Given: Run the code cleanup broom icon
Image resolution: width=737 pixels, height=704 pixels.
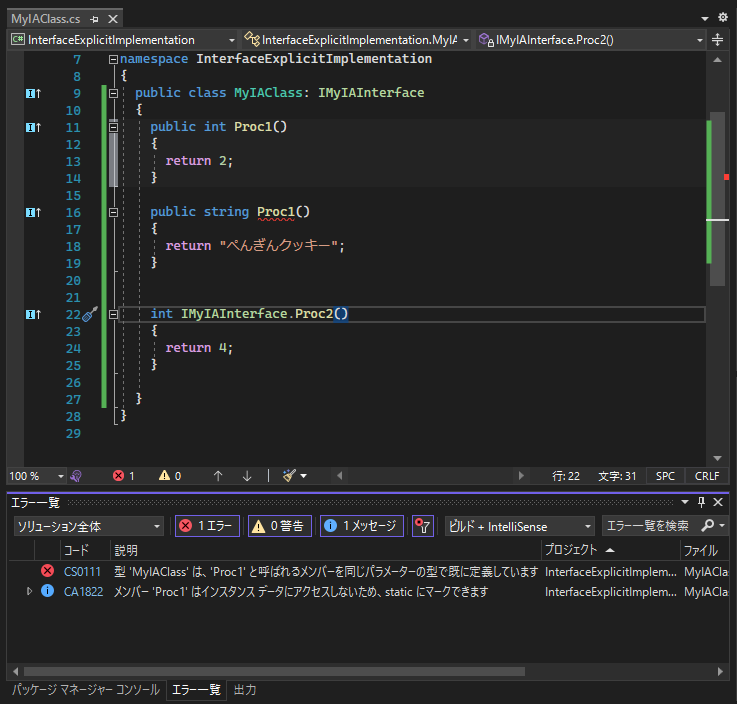Looking at the screenshot, I should 289,476.
